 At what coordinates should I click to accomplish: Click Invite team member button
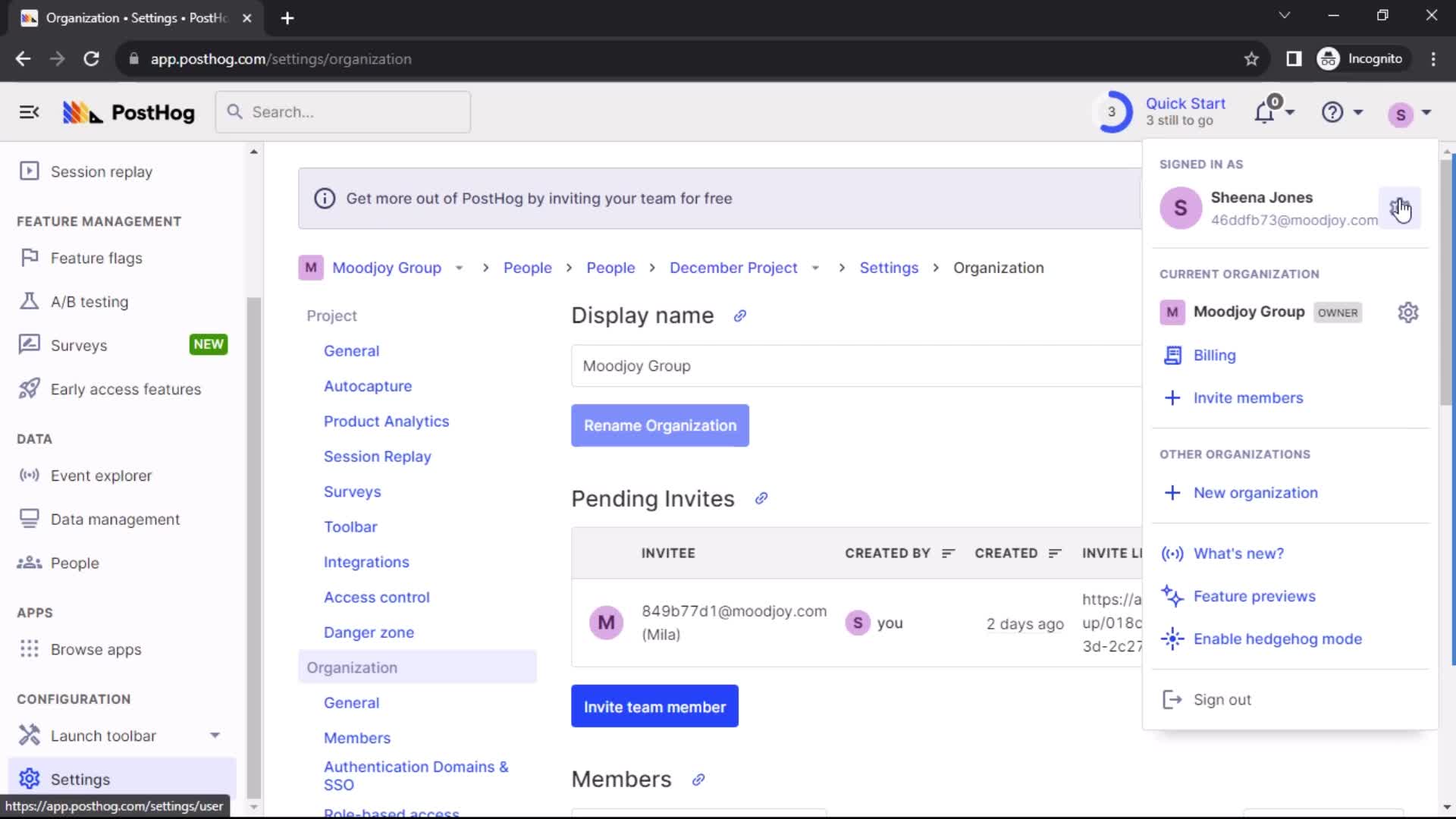(x=654, y=707)
